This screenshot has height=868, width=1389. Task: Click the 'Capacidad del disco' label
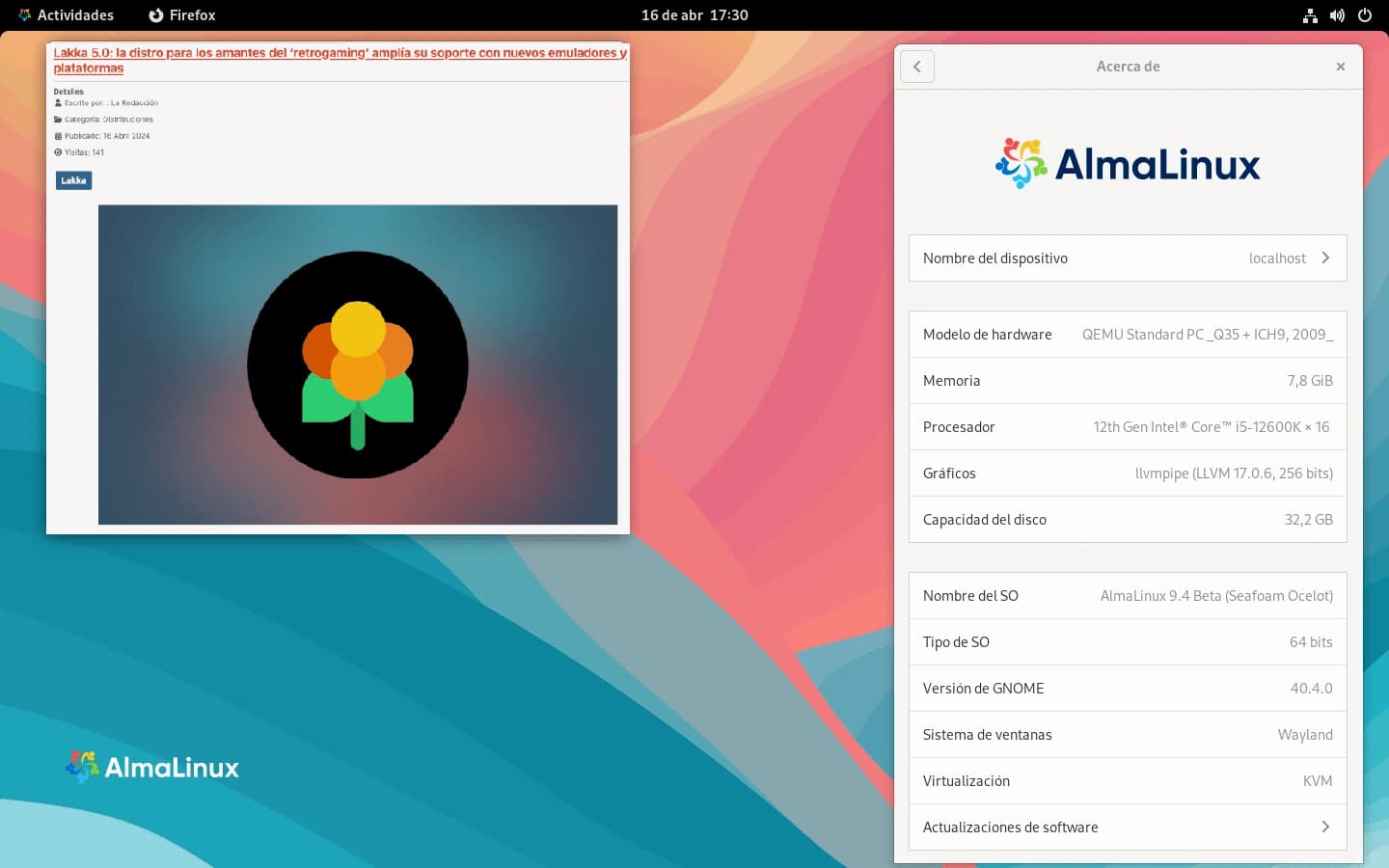pyautogui.click(x=984, y=520)
